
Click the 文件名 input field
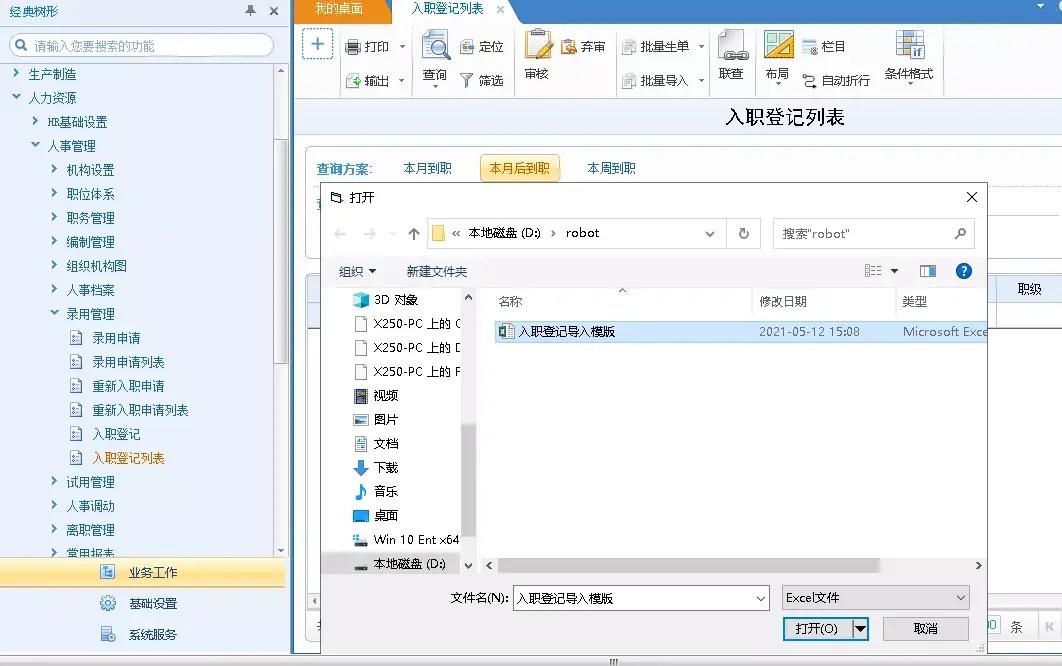(641, 598)
